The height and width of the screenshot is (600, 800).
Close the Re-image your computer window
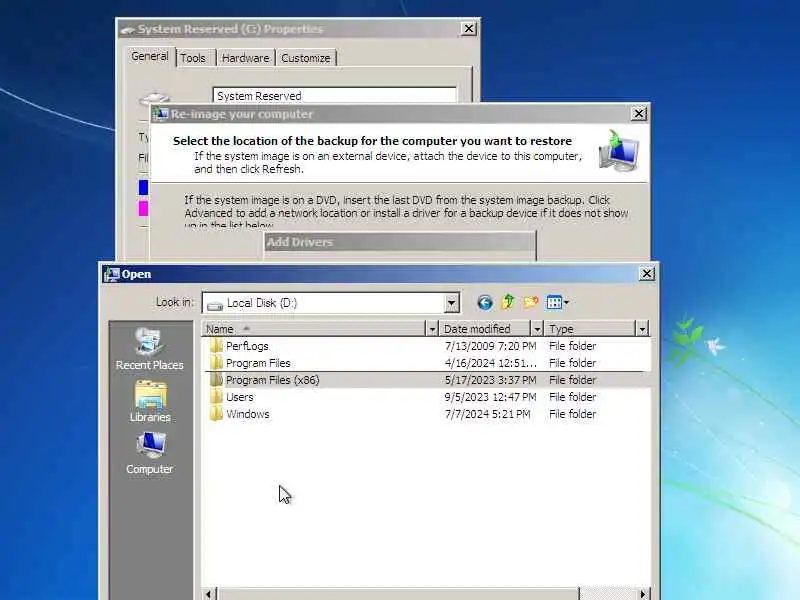click(x=639, y=114)
